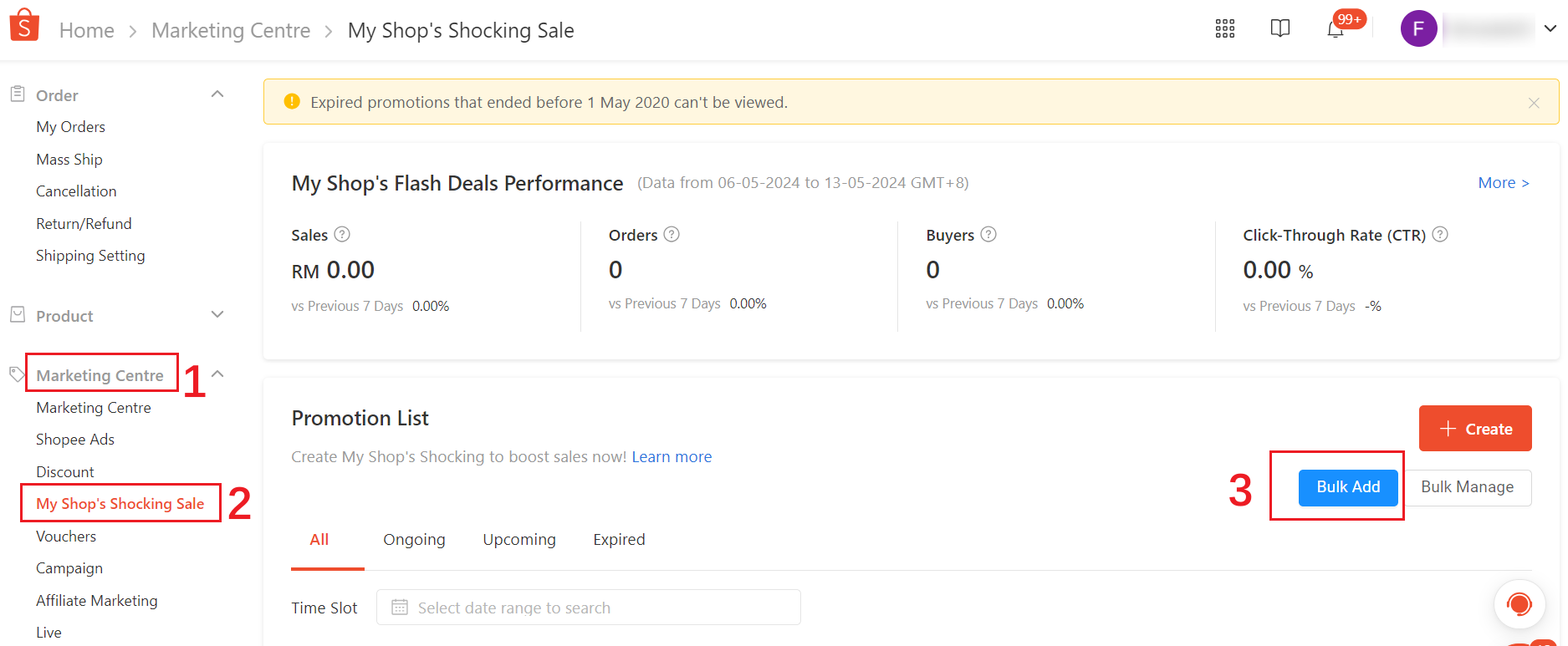Open Campaign in sidebar
The image size is (1568, 646).
[x=69, y=568]
